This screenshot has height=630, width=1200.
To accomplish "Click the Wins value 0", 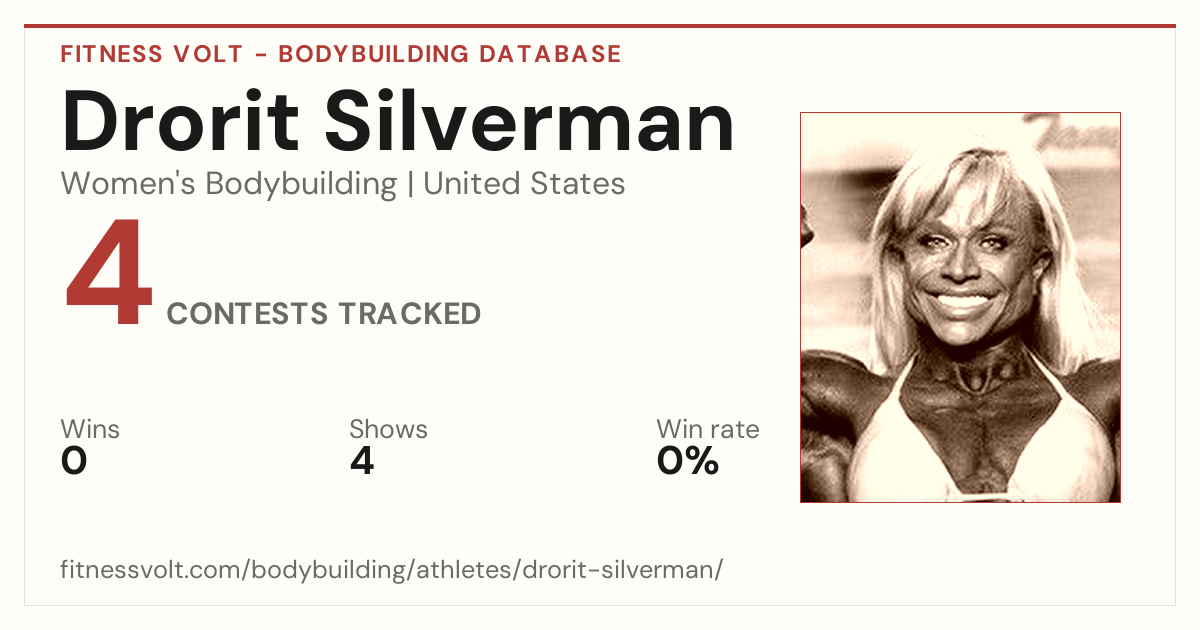I will coord(74,461).
